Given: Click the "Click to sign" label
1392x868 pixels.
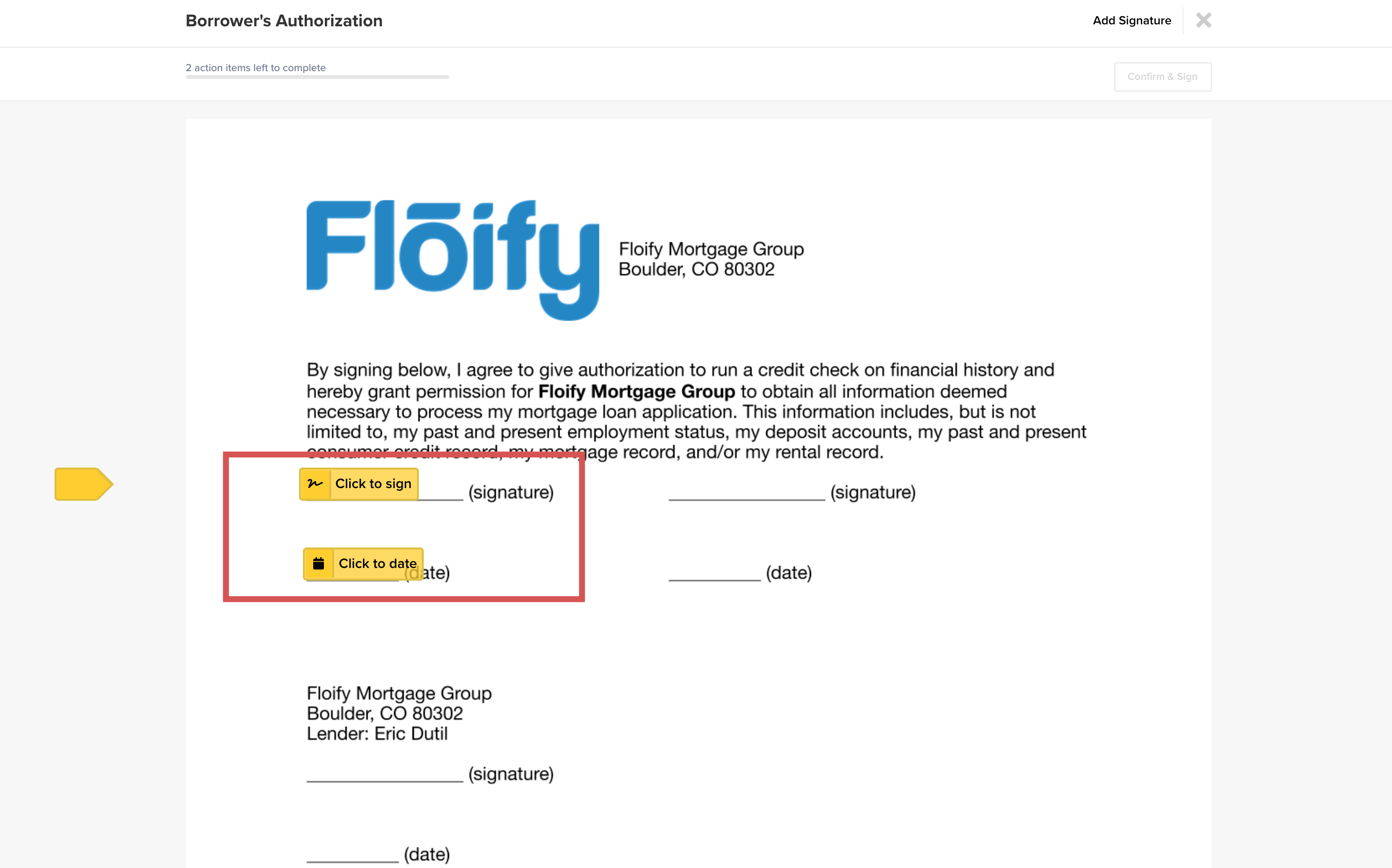Looking at the screenshot, I should coord(373,484).
